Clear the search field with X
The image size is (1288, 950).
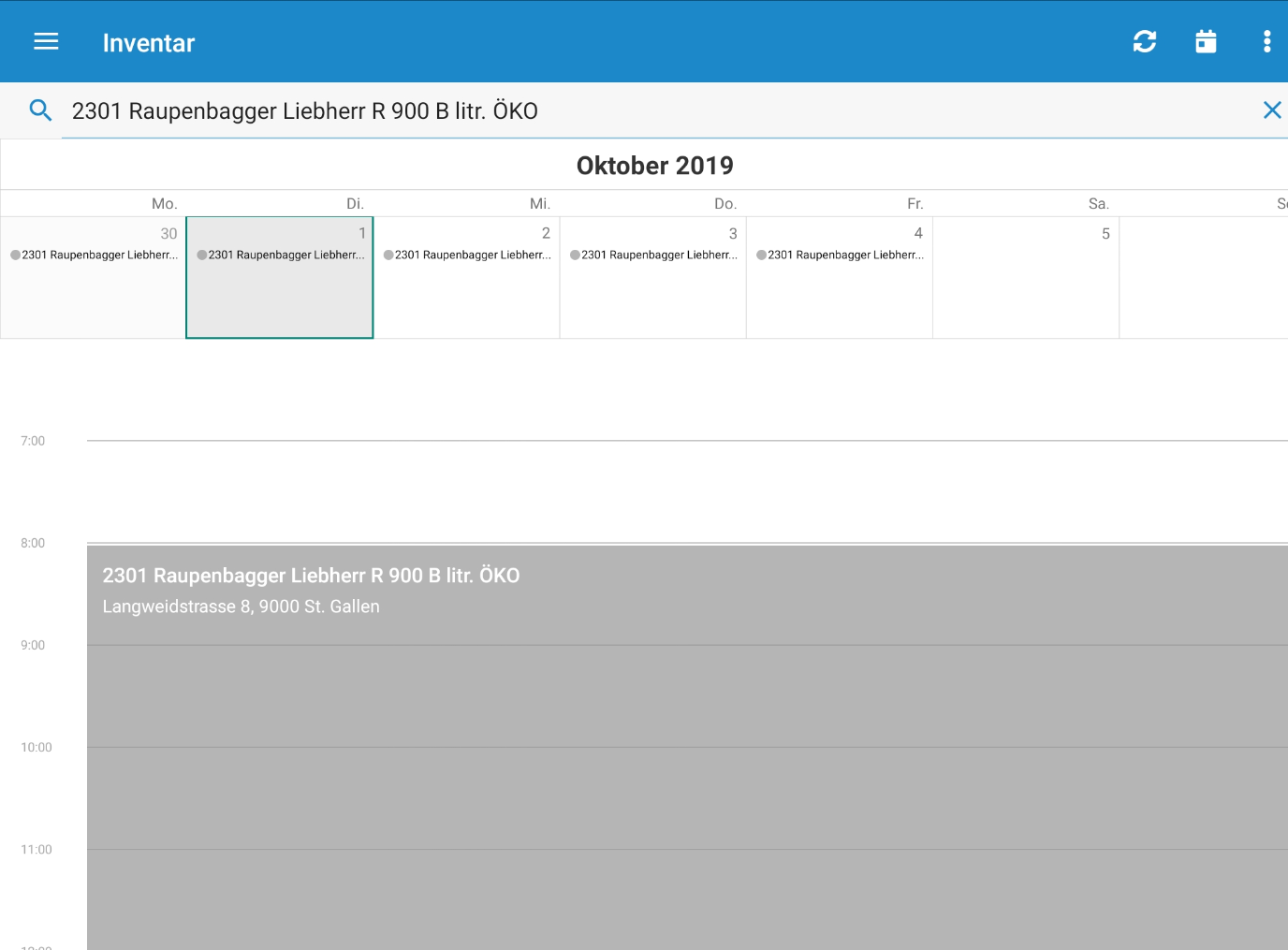tap(1271, 110)
